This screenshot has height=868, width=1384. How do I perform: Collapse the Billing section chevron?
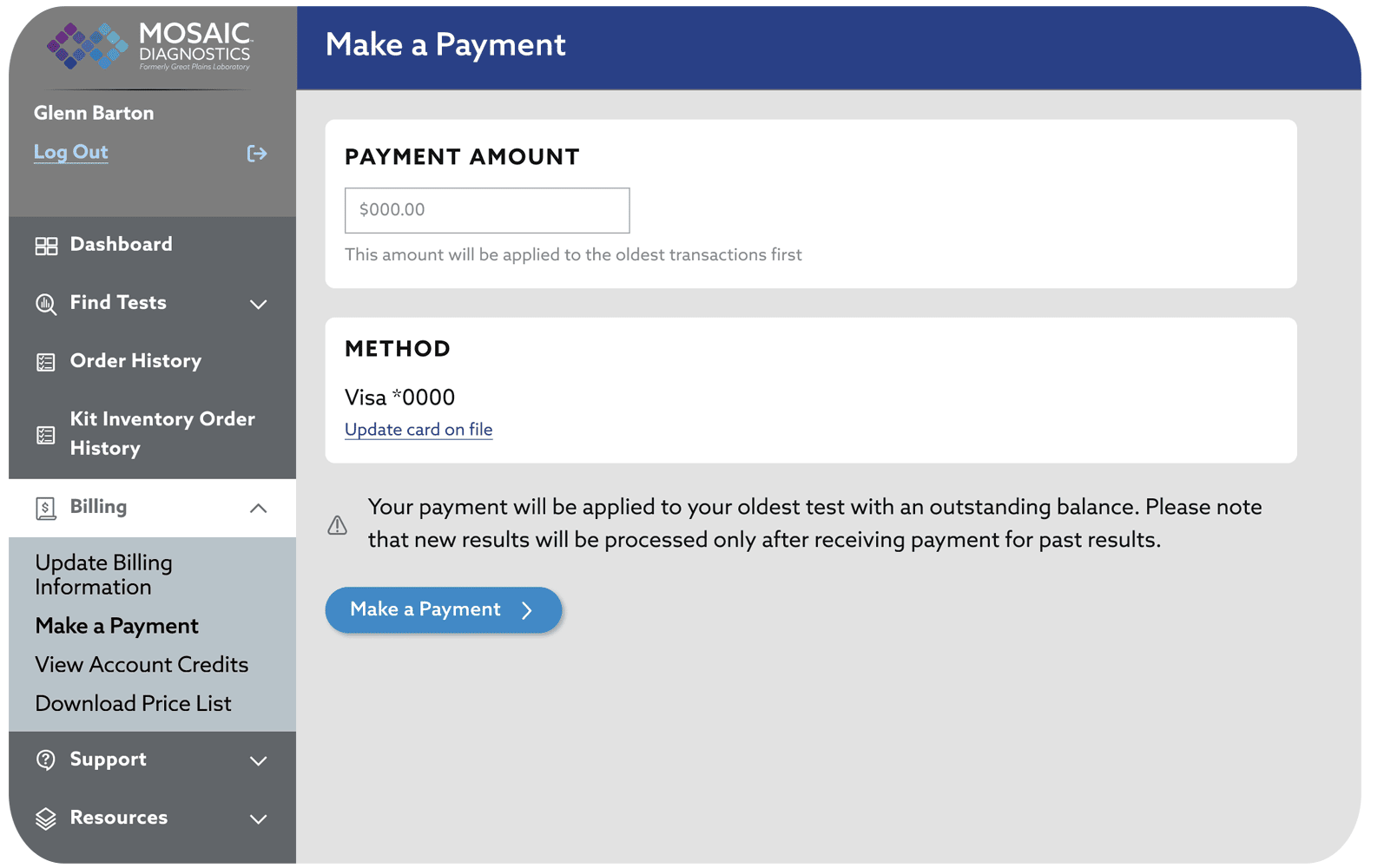pyautogui.click(x=258, y=508)
